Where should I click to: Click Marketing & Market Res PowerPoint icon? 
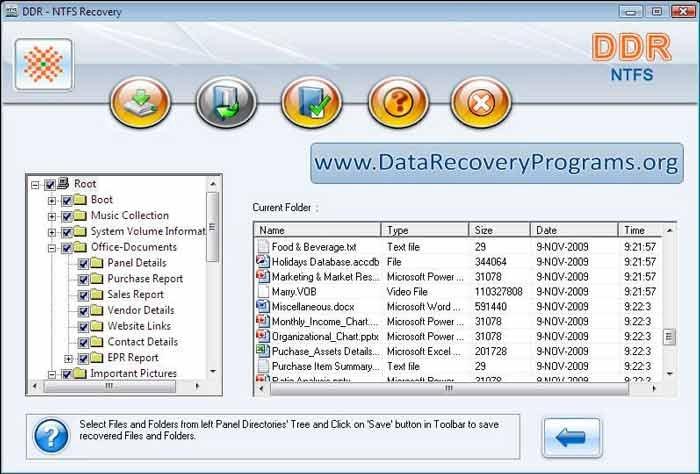coord(263,276)
